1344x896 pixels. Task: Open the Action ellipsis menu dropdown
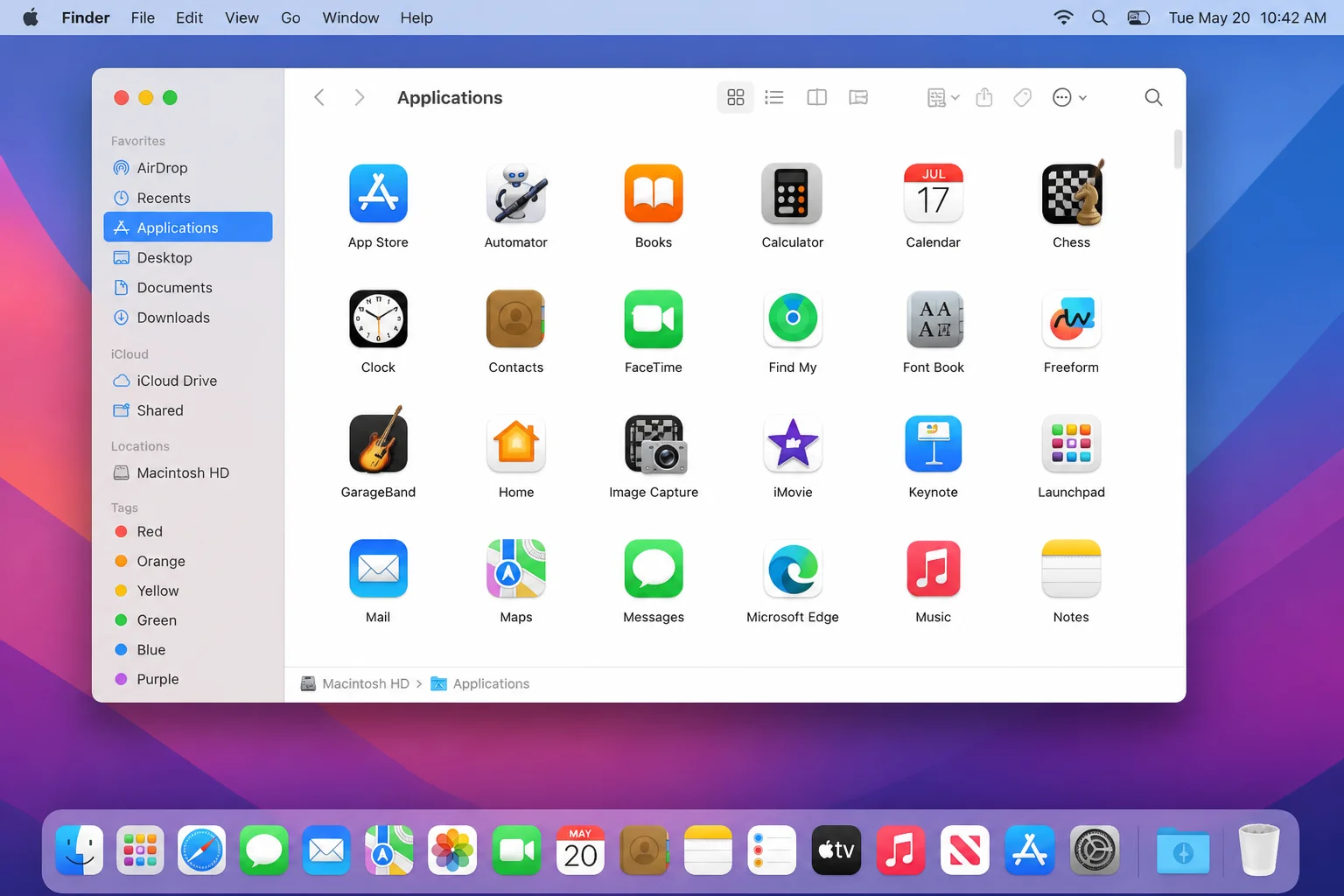[1069, 97]
